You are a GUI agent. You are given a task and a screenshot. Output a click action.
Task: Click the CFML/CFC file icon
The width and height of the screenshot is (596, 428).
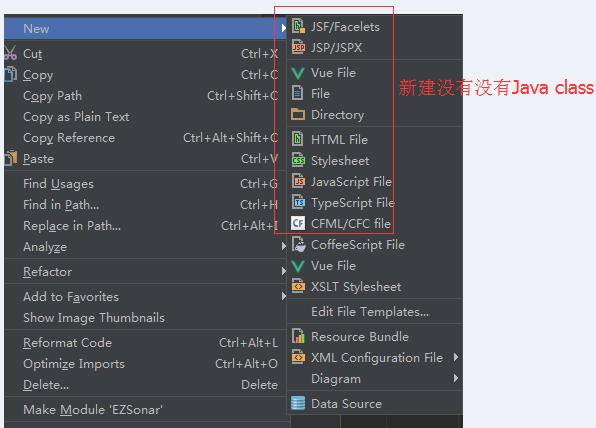[x=298, y=223]
